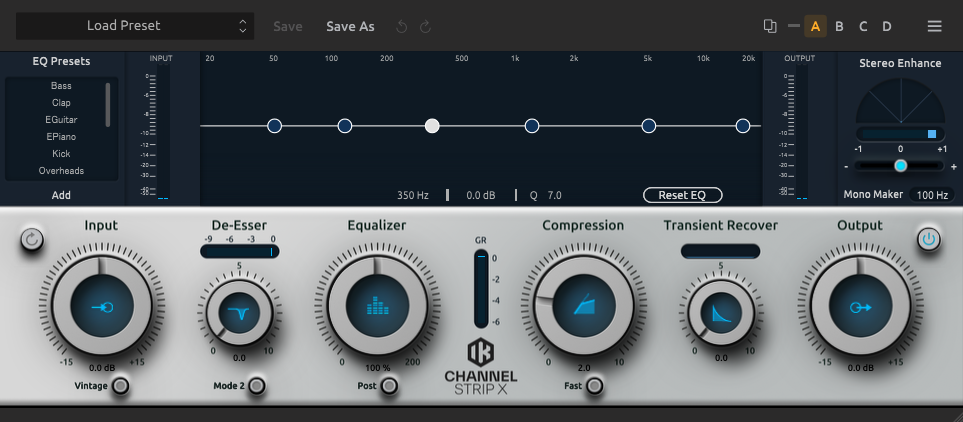Open the hamburger menu

(x=934, y=26)
